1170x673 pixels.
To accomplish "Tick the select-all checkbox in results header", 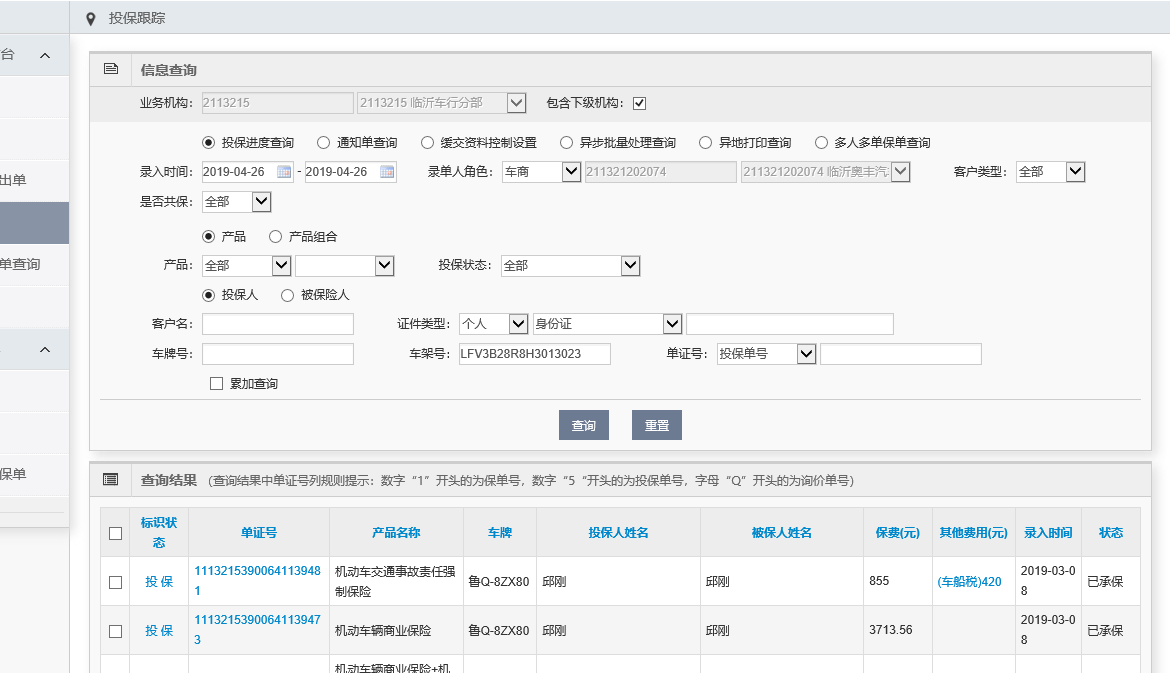I will tap(115, 533).
